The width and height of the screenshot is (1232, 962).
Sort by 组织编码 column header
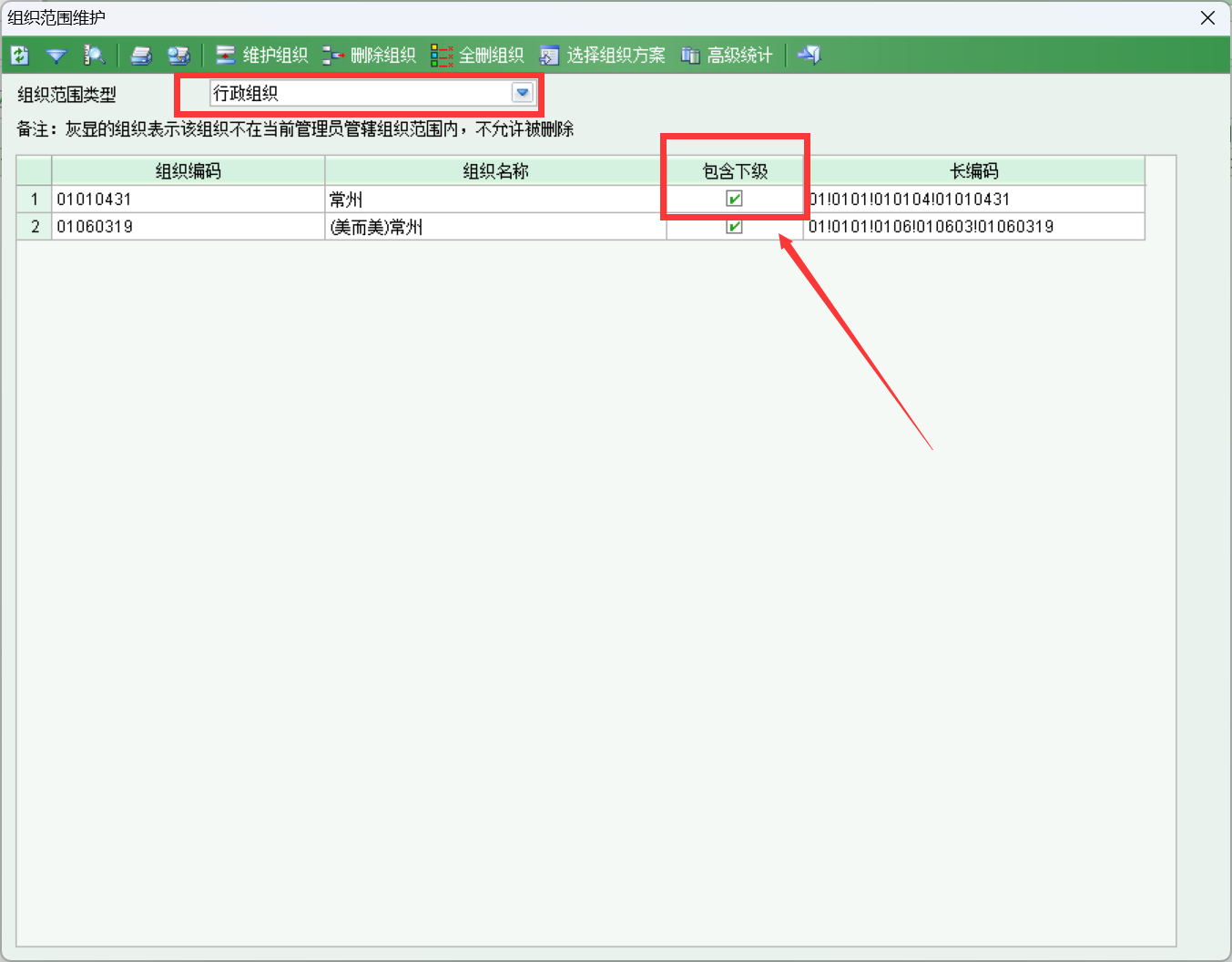(188, 171)
